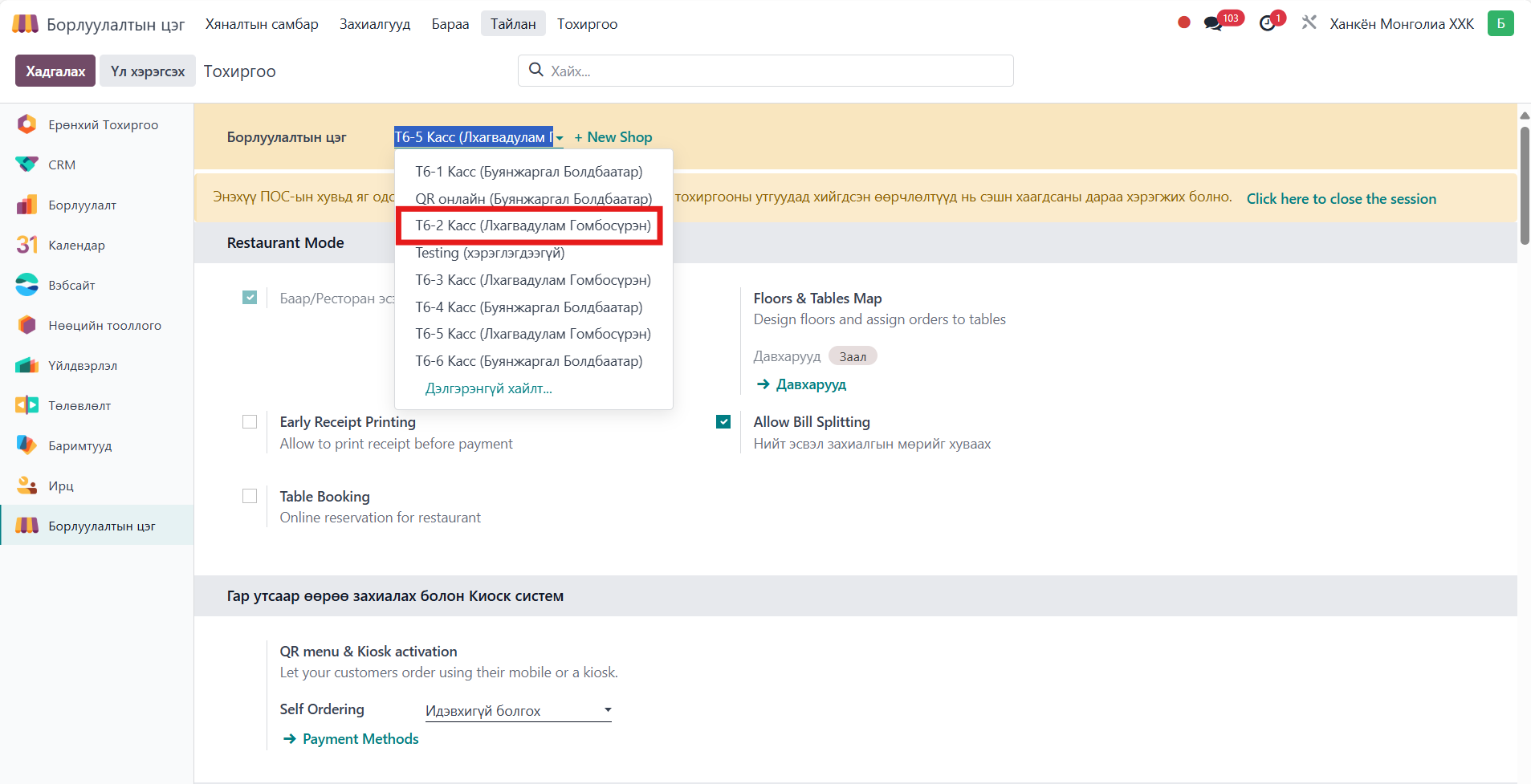Screen dimensions: 1531x784
Task: Select Т6-2 Касс (Лхагвадулам Гомбосүрэн) option
Action: click(x=533, y=225)
